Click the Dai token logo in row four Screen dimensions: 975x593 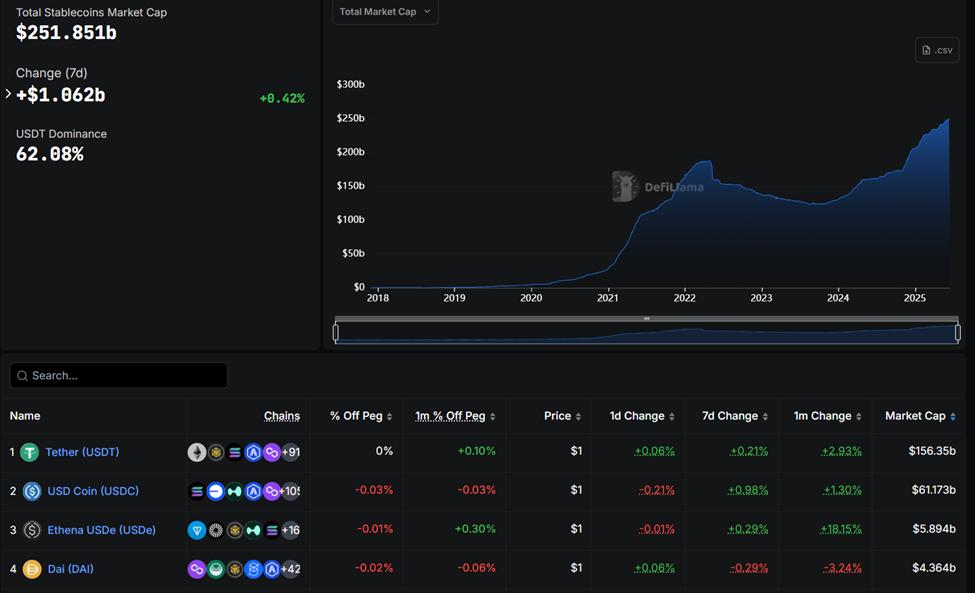click(31, 568)
